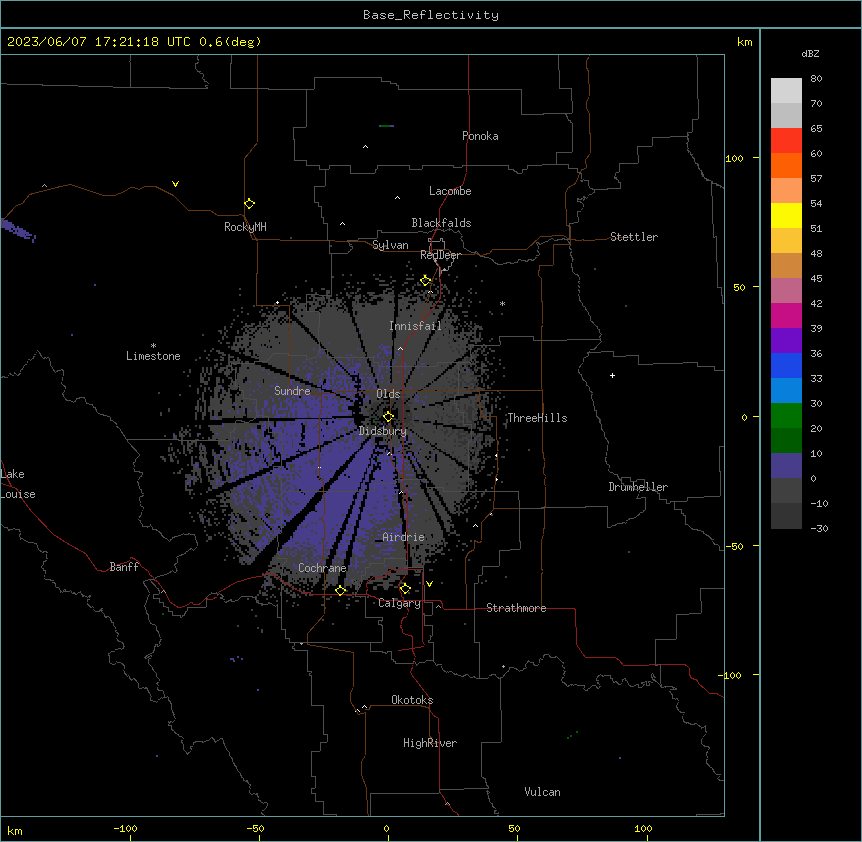Click the yellow marker near Olds
862x842 pixels.
click(x=389, y=416)
